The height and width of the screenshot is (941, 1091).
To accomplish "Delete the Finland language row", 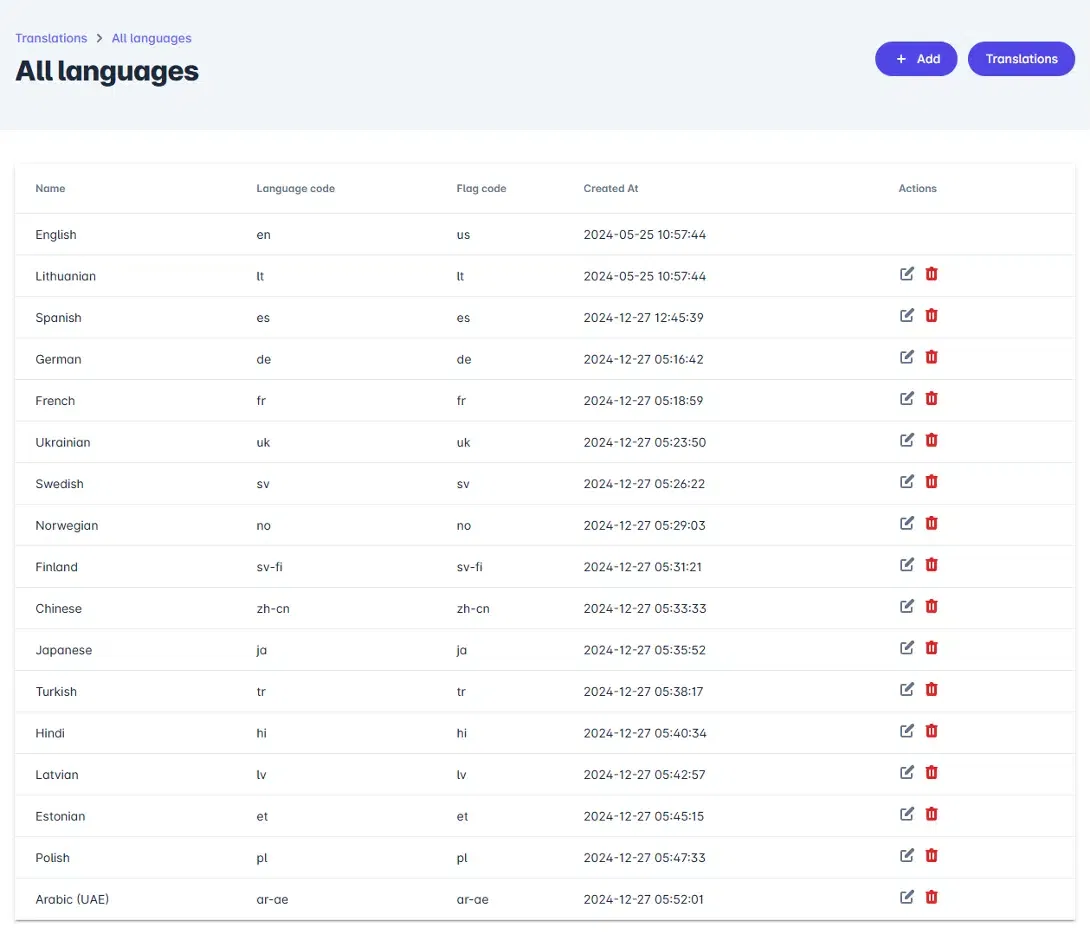I will pos(931,565).
